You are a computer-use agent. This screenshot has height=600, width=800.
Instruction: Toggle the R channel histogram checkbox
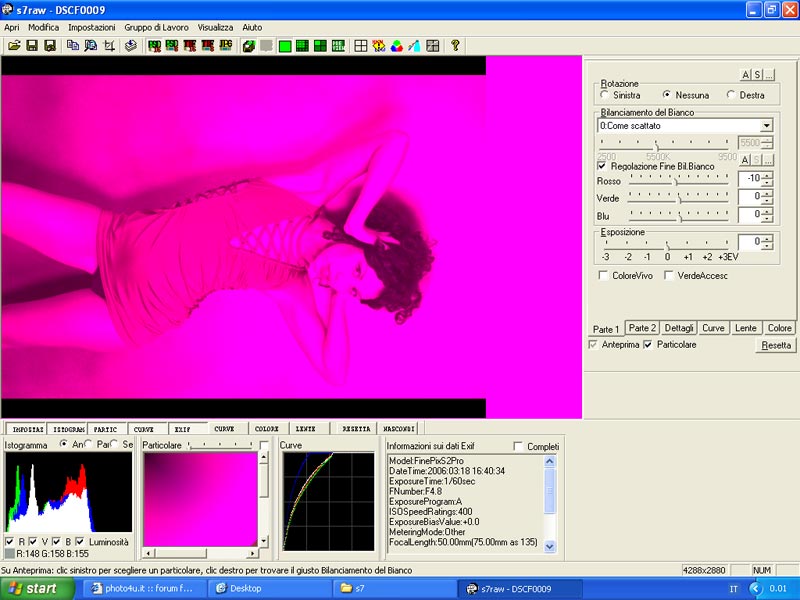[x=10, y=541]
